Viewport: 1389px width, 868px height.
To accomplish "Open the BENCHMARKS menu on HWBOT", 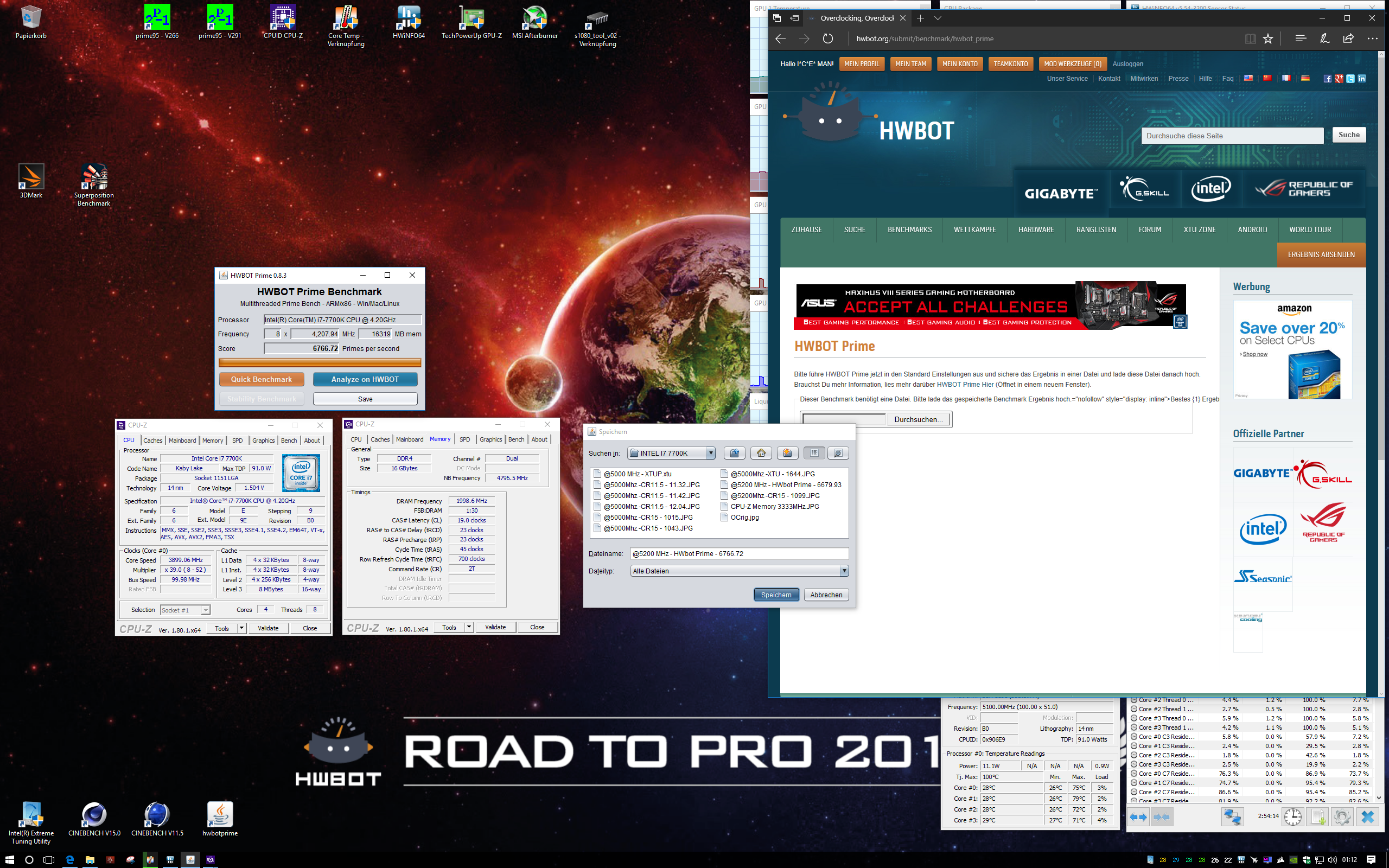I will [910, 229].
